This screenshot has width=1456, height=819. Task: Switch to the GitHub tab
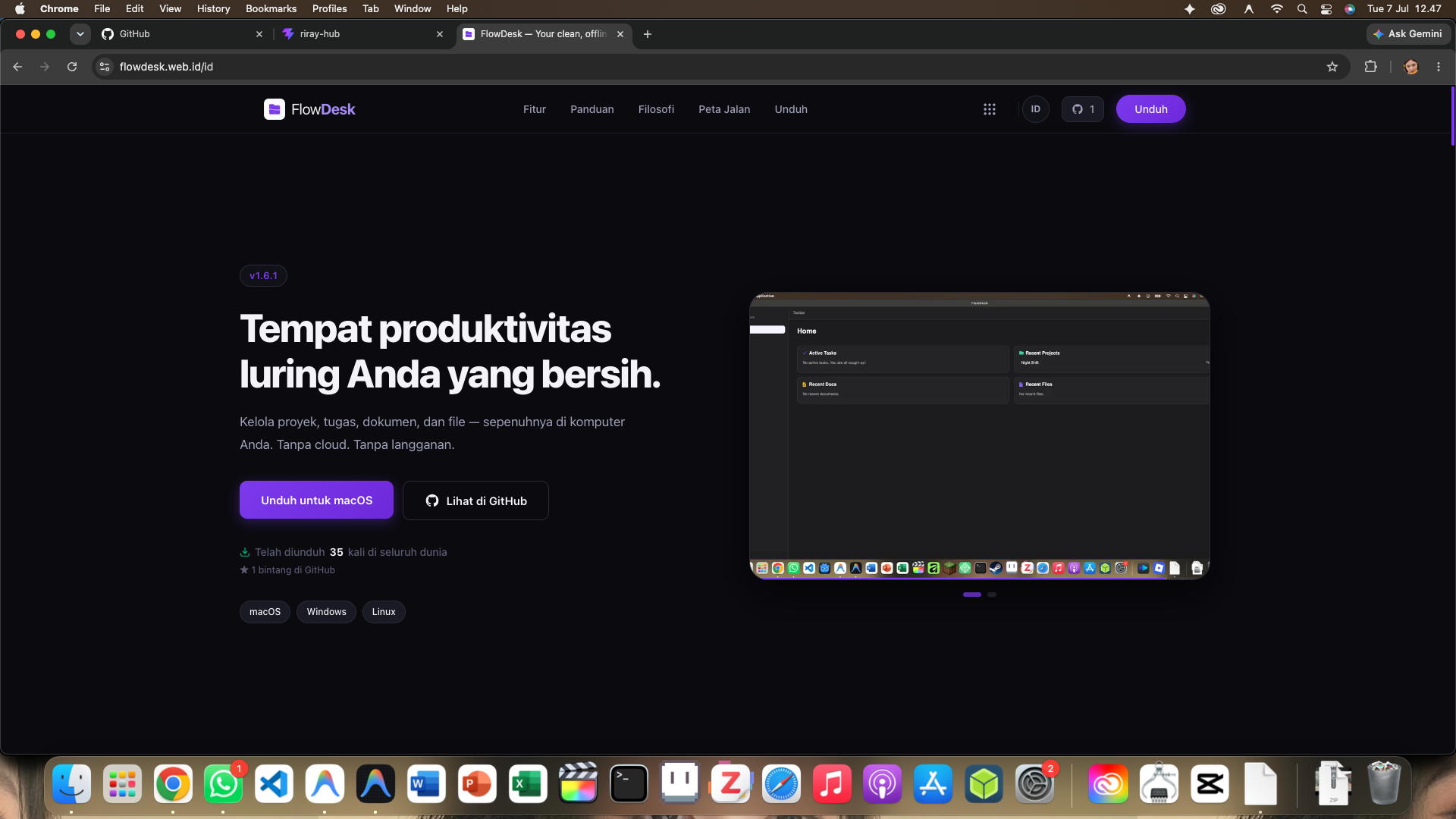182,34
